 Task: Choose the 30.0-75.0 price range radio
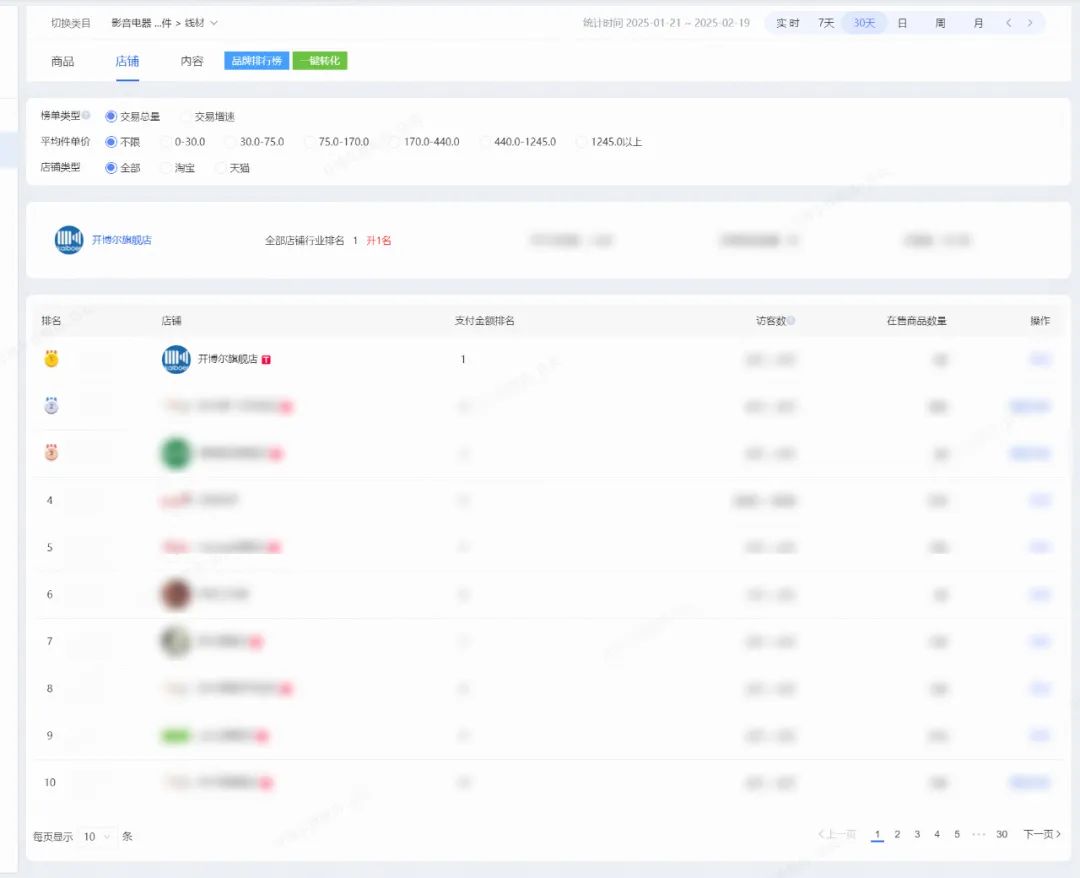tap(231, 142)
